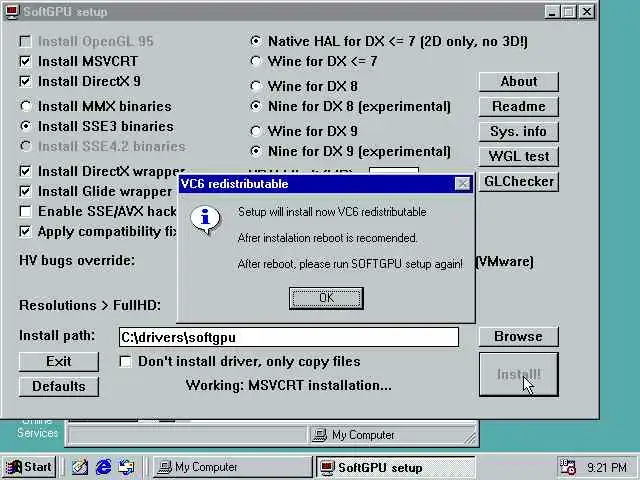Enable SSE/AVX hack checkbox
The image size is (640, 480).
[x=25, y=211]
